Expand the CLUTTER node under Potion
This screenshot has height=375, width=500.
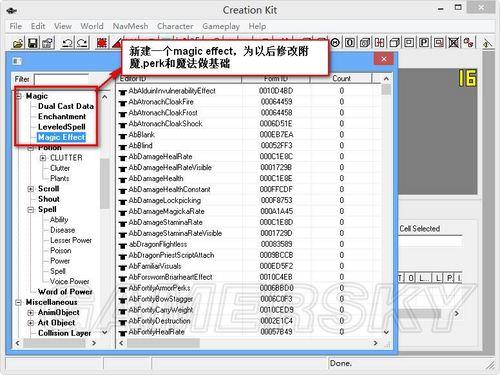[x=43, y=158]
